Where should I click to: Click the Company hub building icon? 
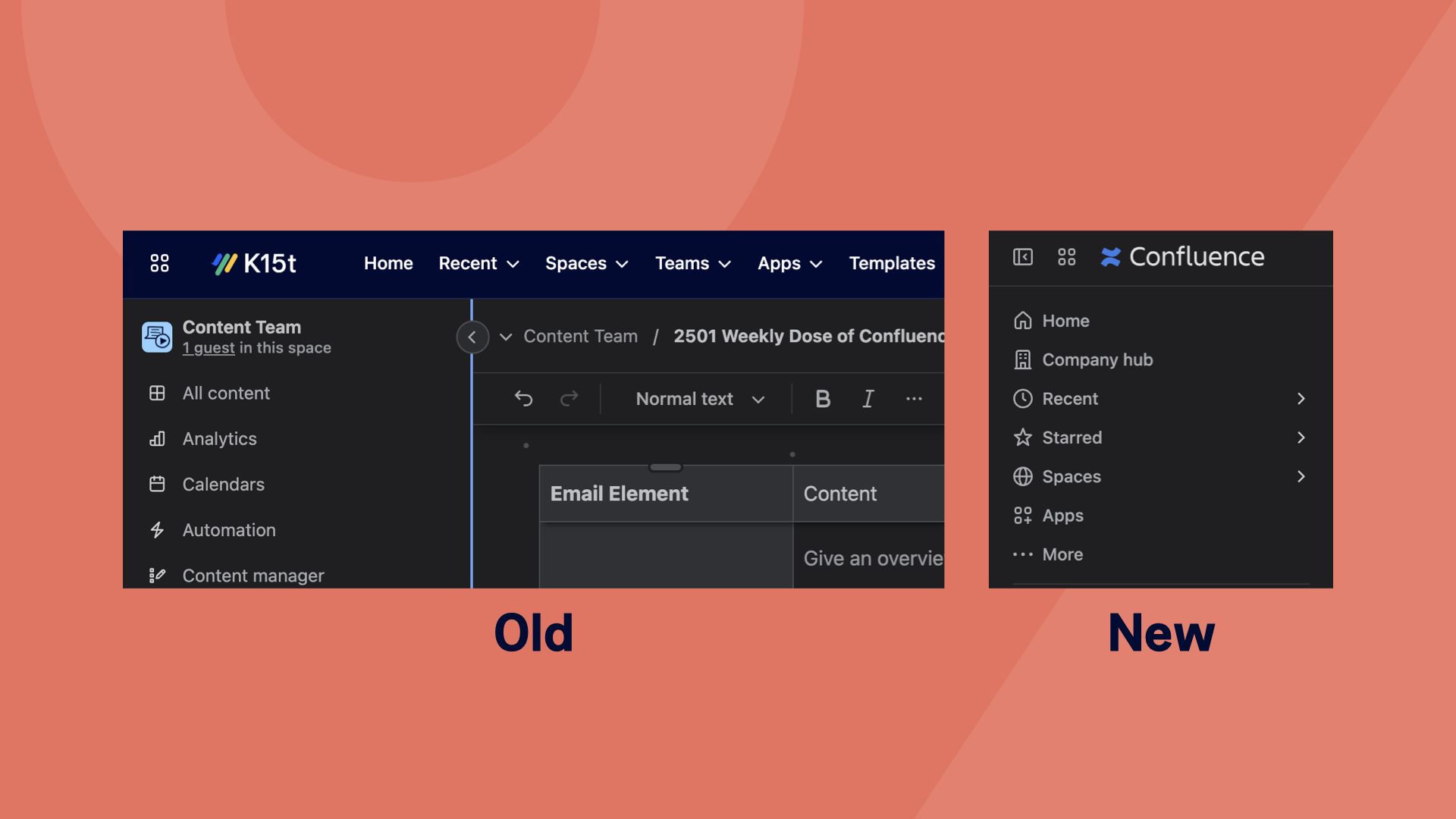pyautogui.click(x=1022, y=359)
